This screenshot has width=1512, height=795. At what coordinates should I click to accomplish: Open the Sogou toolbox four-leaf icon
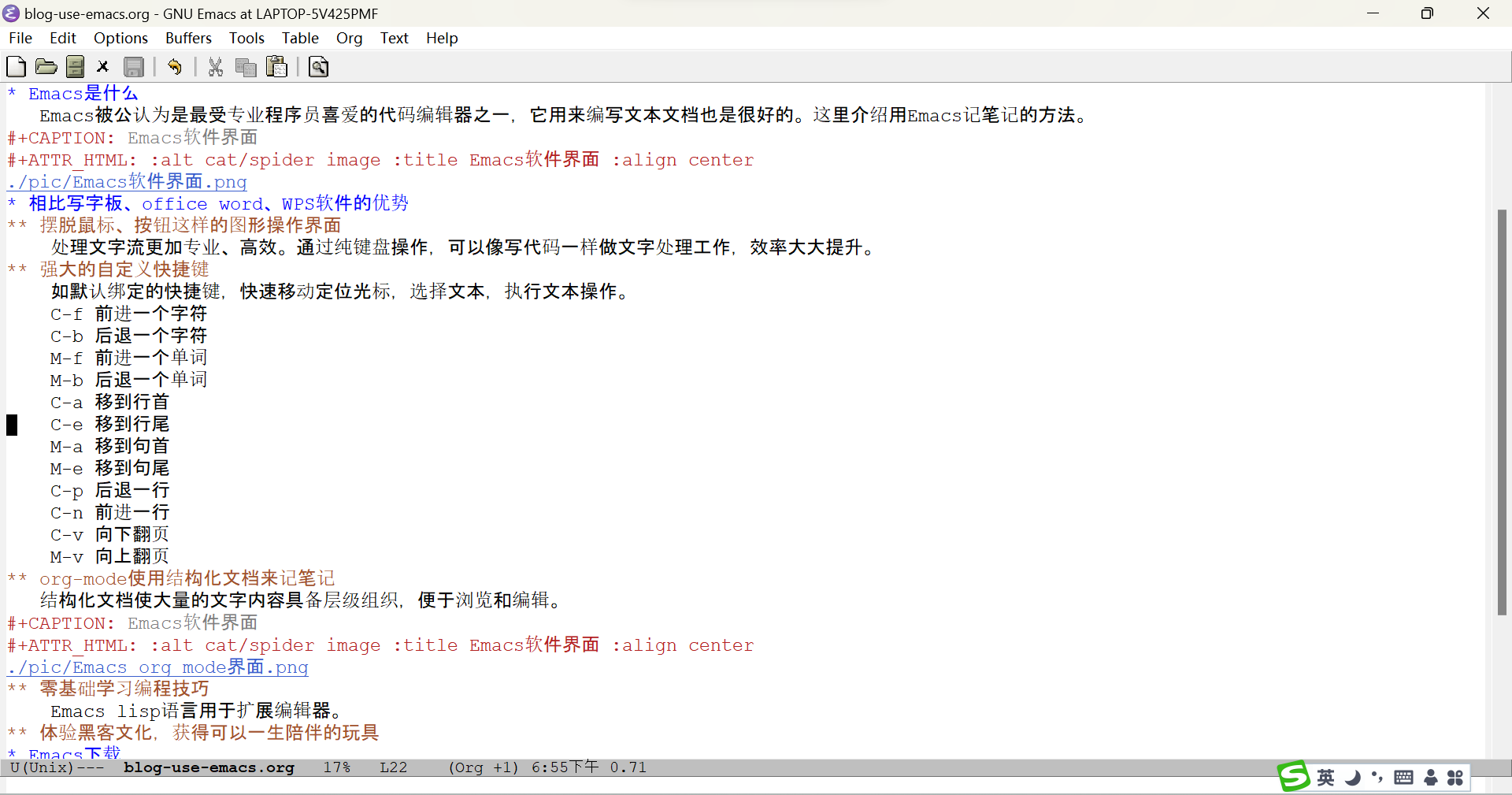tap(1455, 778)
